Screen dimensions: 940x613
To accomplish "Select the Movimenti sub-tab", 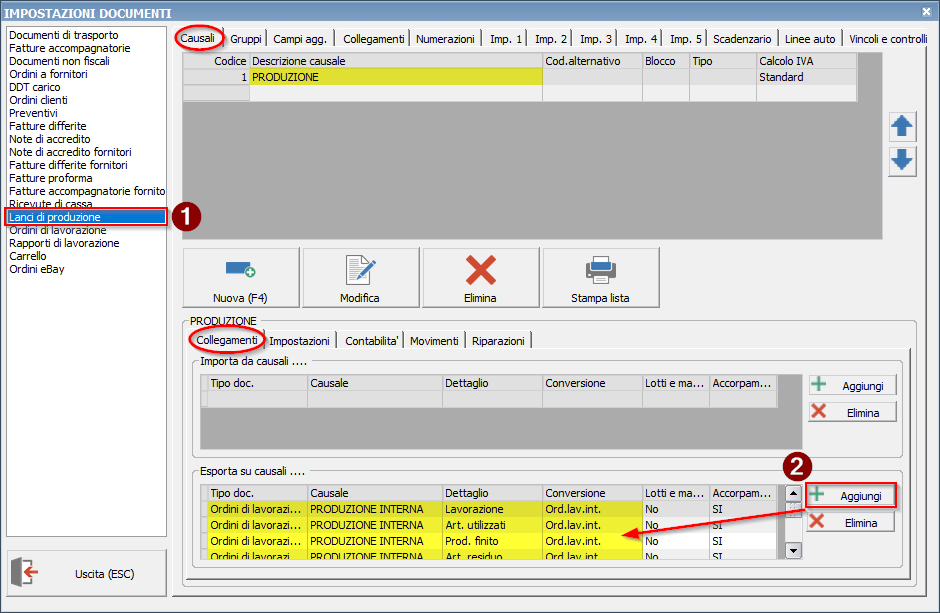I will [434, 341].
